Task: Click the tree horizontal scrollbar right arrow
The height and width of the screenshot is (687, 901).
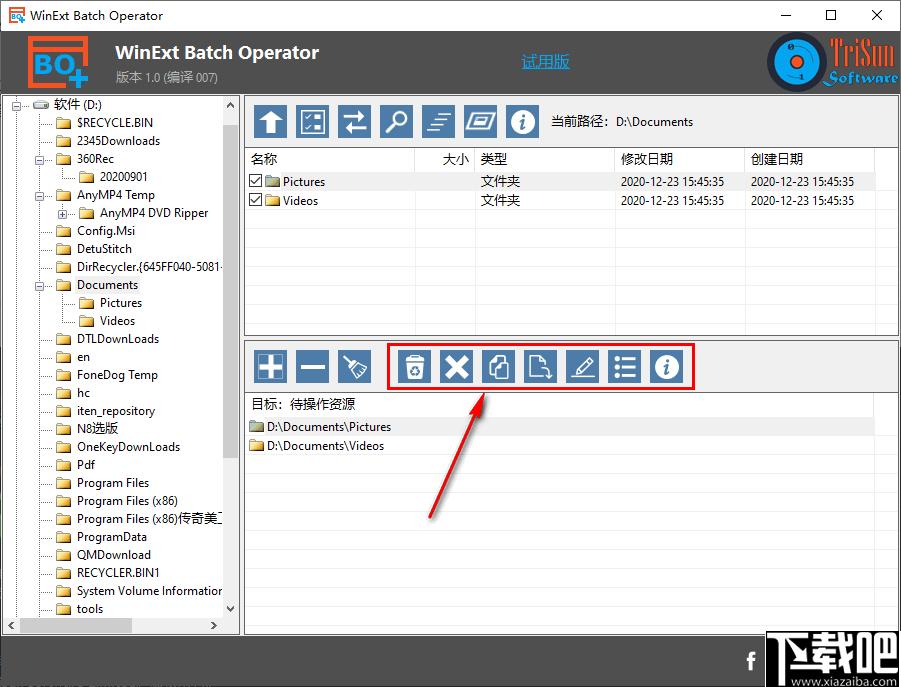Action: pyautogui.click(x=214, y=626)
